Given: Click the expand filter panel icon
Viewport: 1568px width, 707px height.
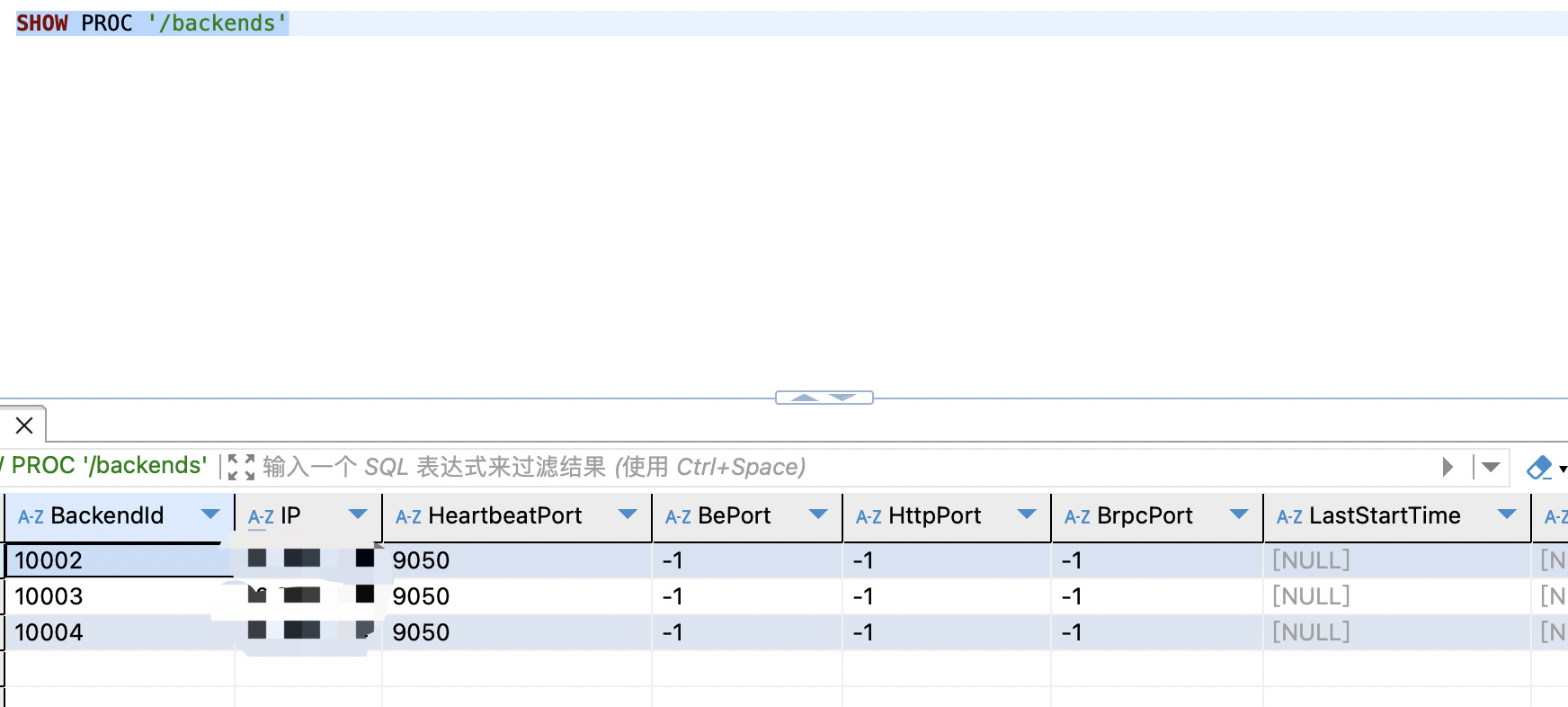Looking at the screenshot, I should pyautogui.click(x=241, y=467).
